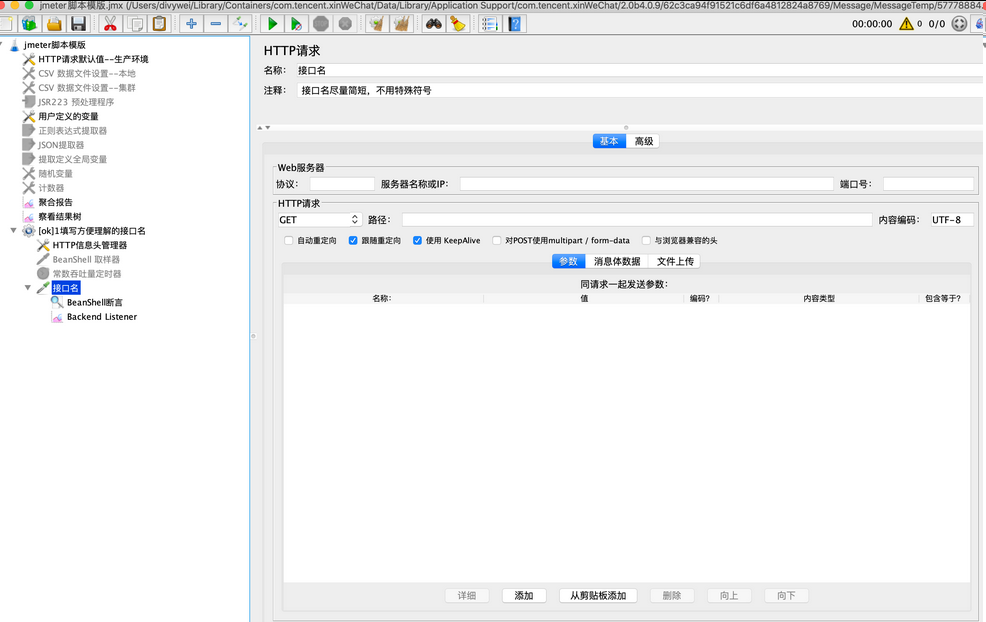Collapse the 接口名 sampler node
Image resolution: width=986 pixels, height=622 pixels.
pos(28,288)
